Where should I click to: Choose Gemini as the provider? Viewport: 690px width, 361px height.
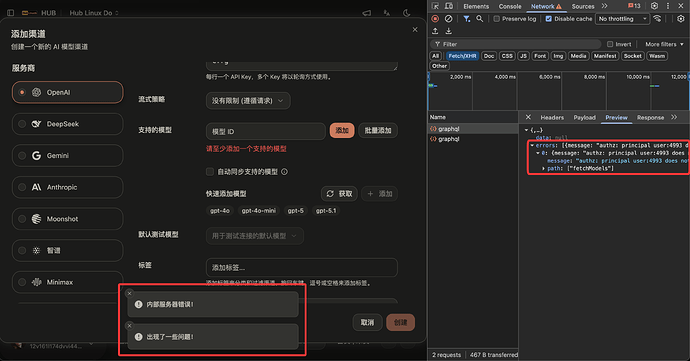(67, 155)
